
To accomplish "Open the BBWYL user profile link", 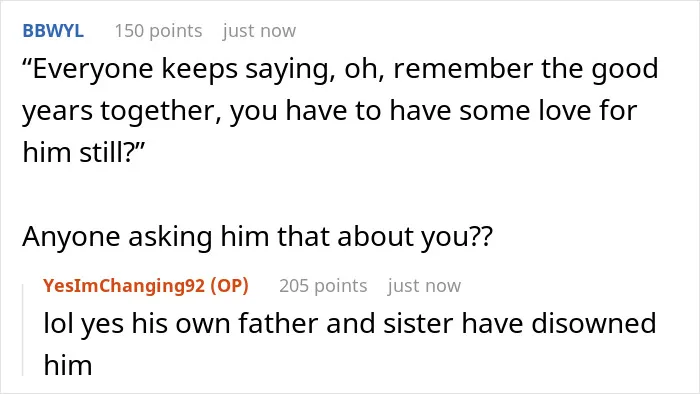I will point(53,31).
